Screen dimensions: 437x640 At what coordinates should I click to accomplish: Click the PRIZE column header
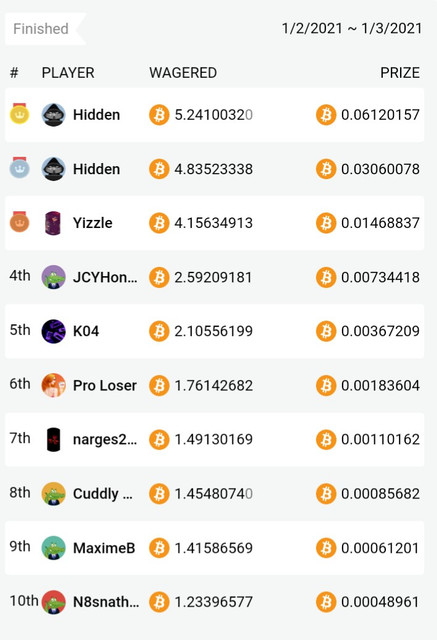click(400, 73)
